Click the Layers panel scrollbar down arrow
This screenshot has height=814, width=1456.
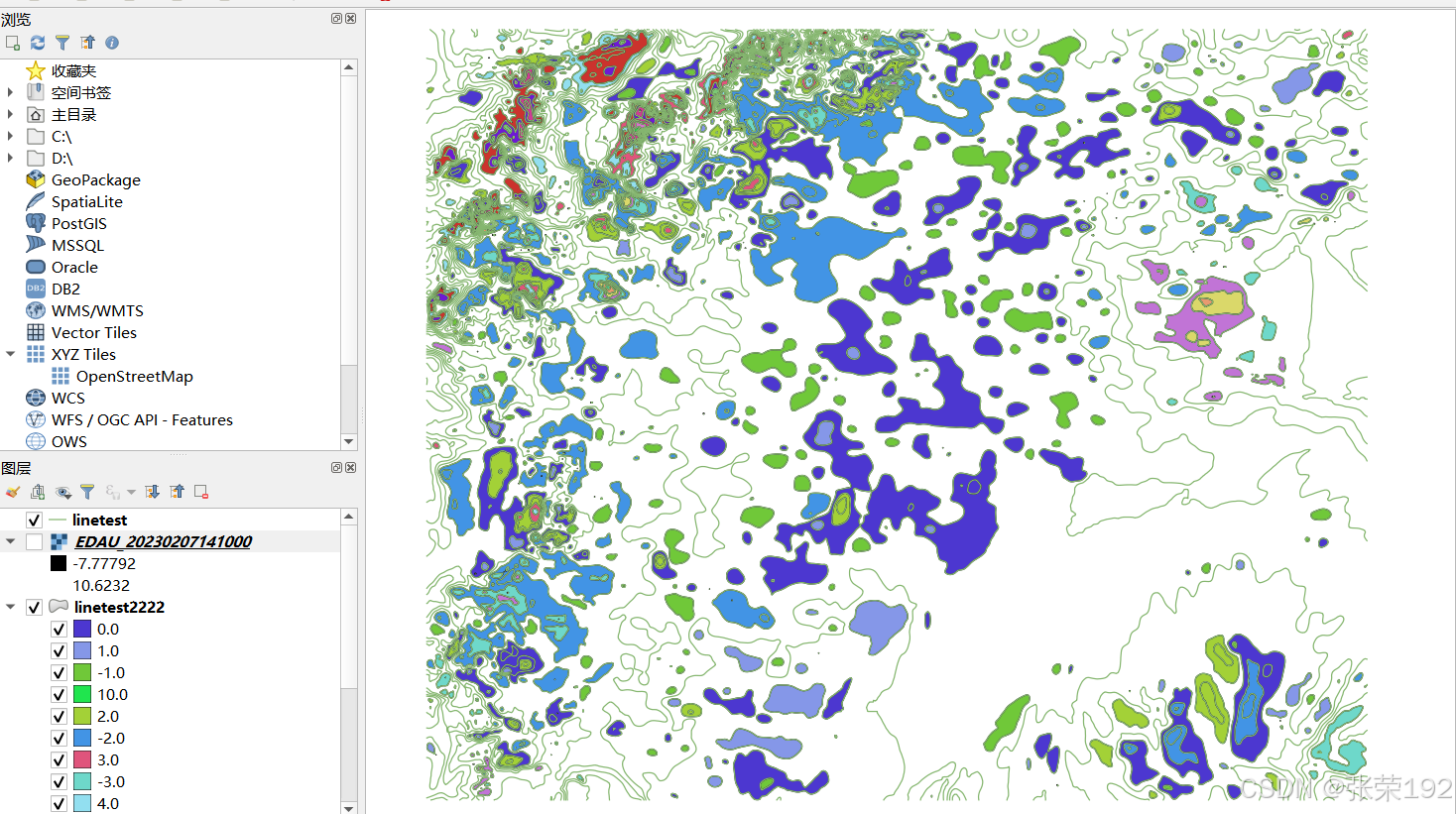point(349,806)
